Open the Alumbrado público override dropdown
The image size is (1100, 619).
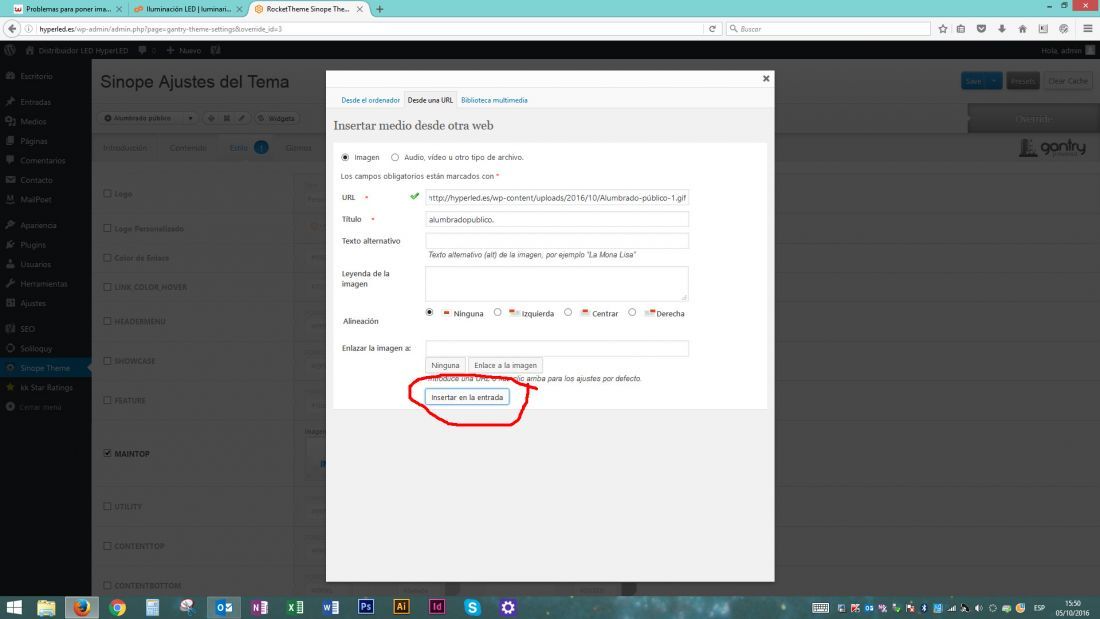148,119
